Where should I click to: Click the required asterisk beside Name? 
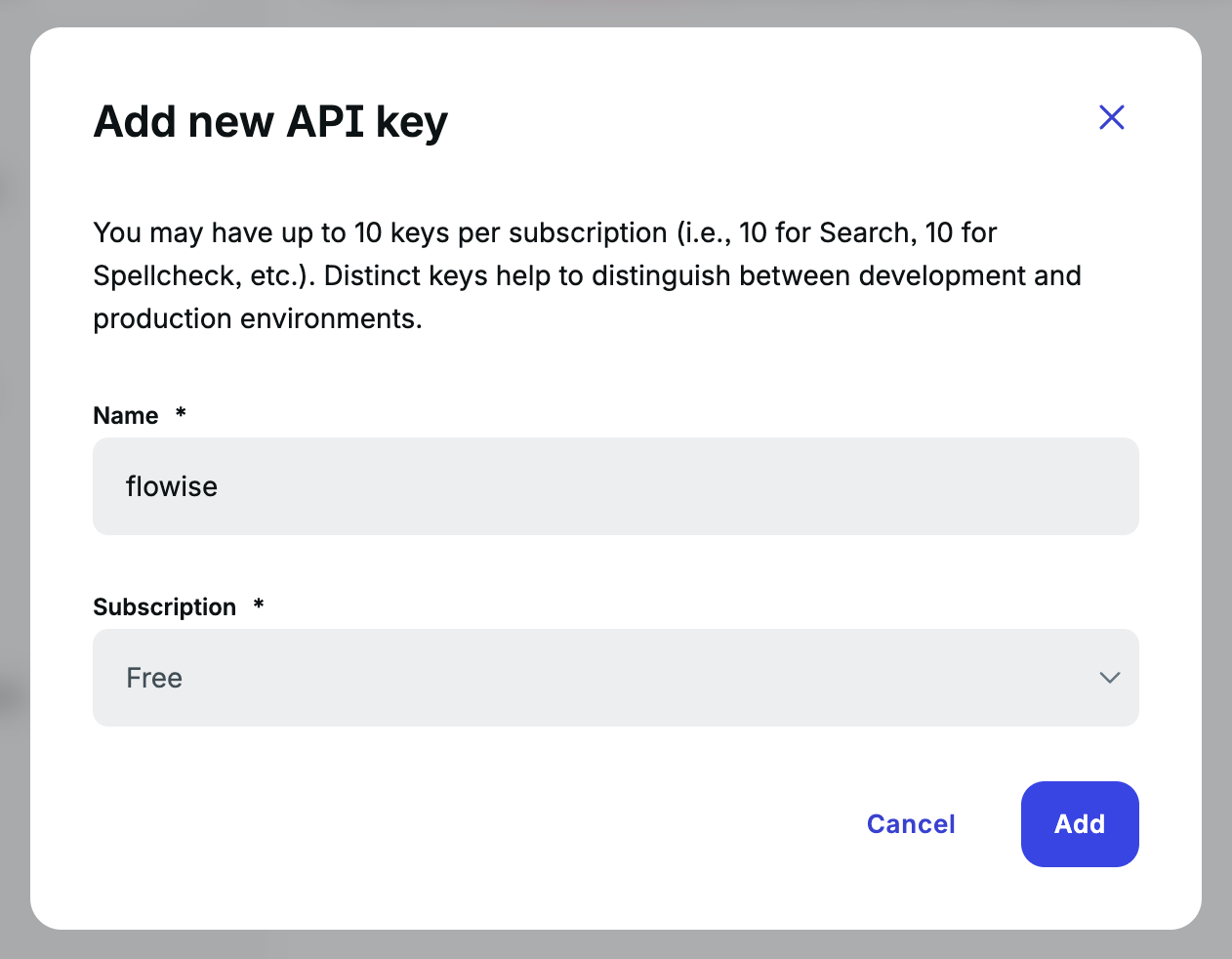pos(181,414)
